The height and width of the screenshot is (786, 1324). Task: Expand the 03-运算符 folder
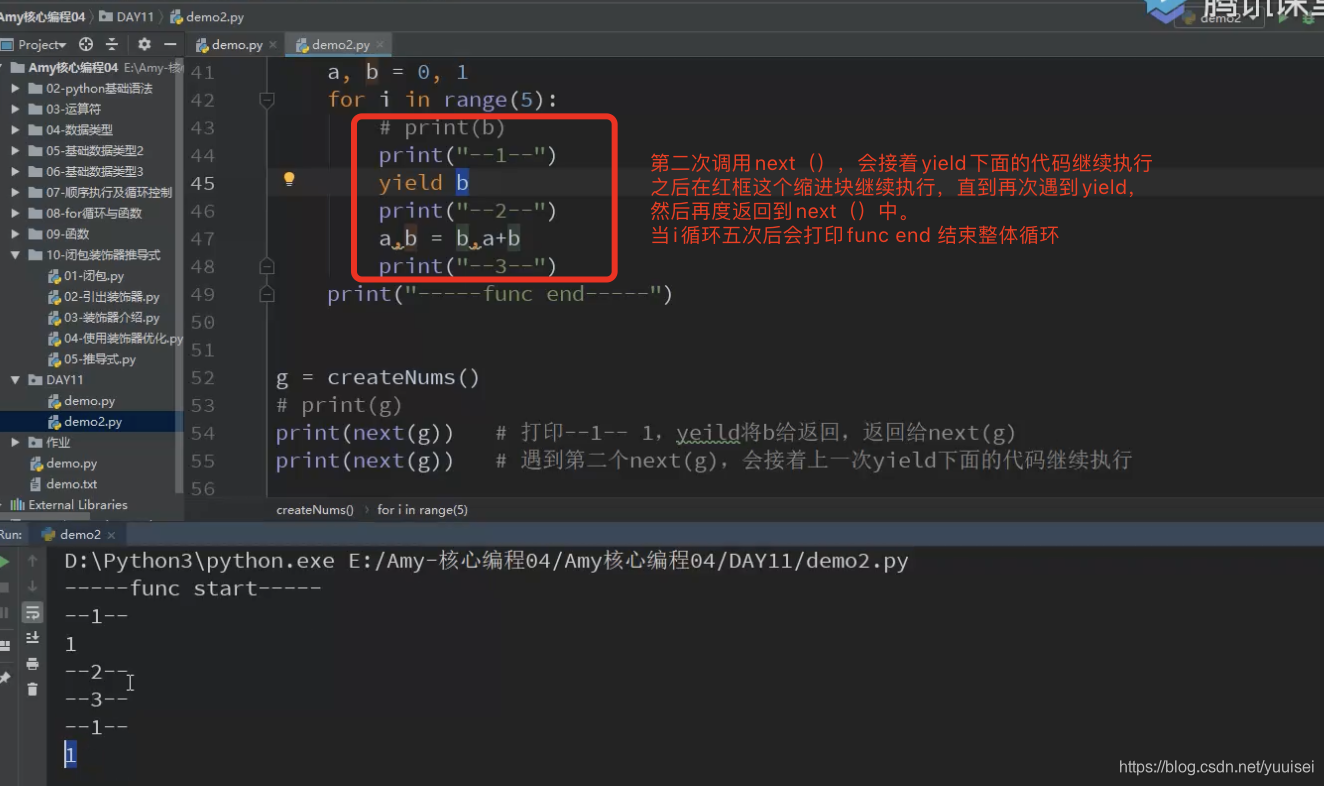[x=15, y=109]
